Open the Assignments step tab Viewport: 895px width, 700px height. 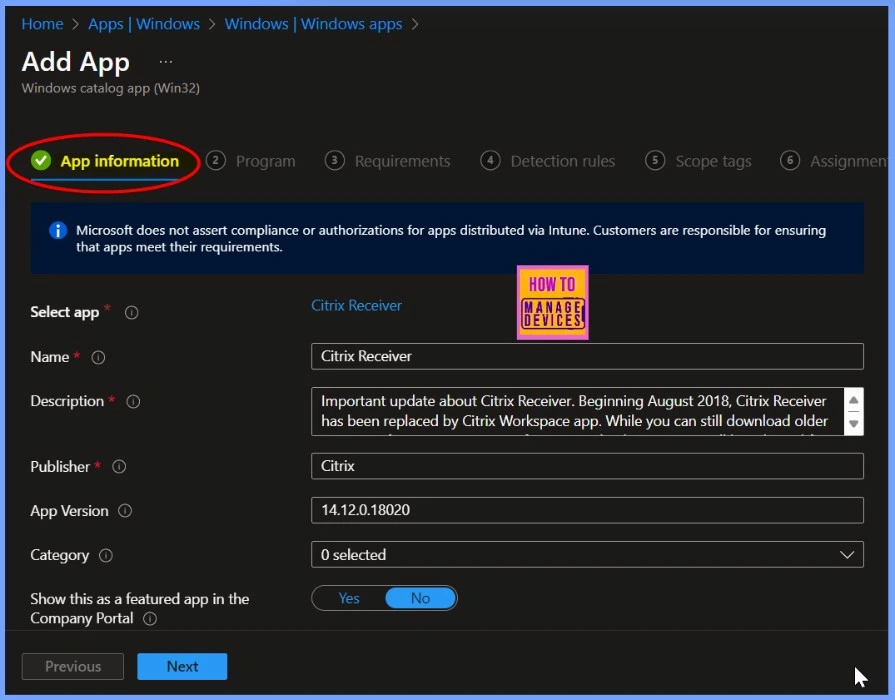(834, 161)
